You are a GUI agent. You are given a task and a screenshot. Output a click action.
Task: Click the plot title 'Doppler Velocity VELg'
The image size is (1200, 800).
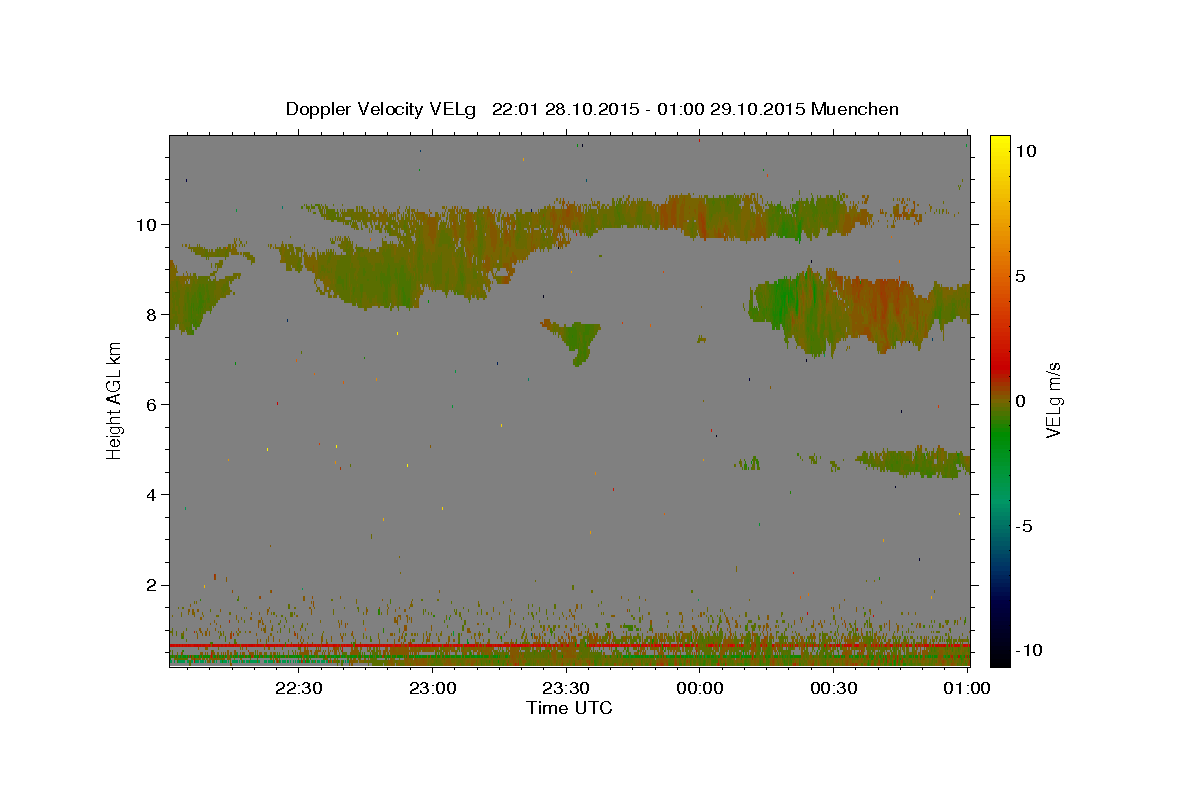pos(383,109)
